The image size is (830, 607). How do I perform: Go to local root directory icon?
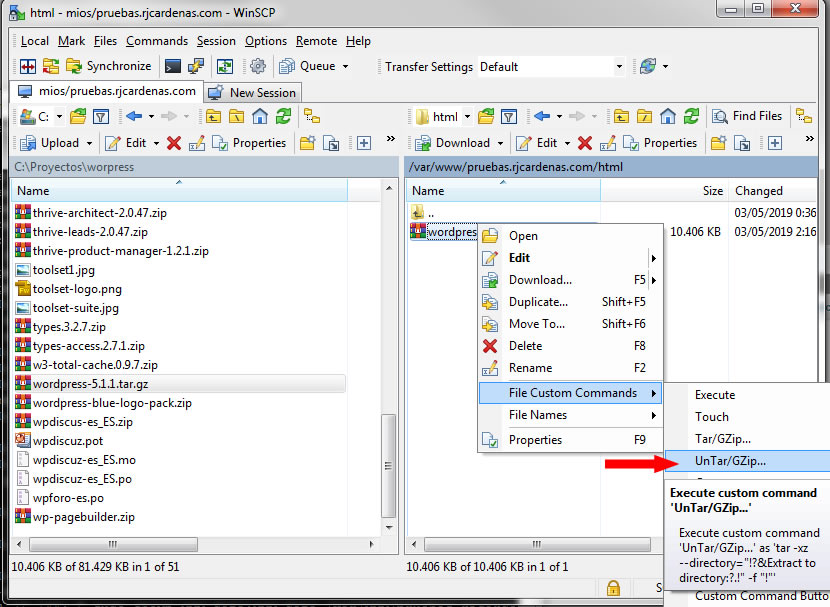pyautogui.click(x=237, y=116)
